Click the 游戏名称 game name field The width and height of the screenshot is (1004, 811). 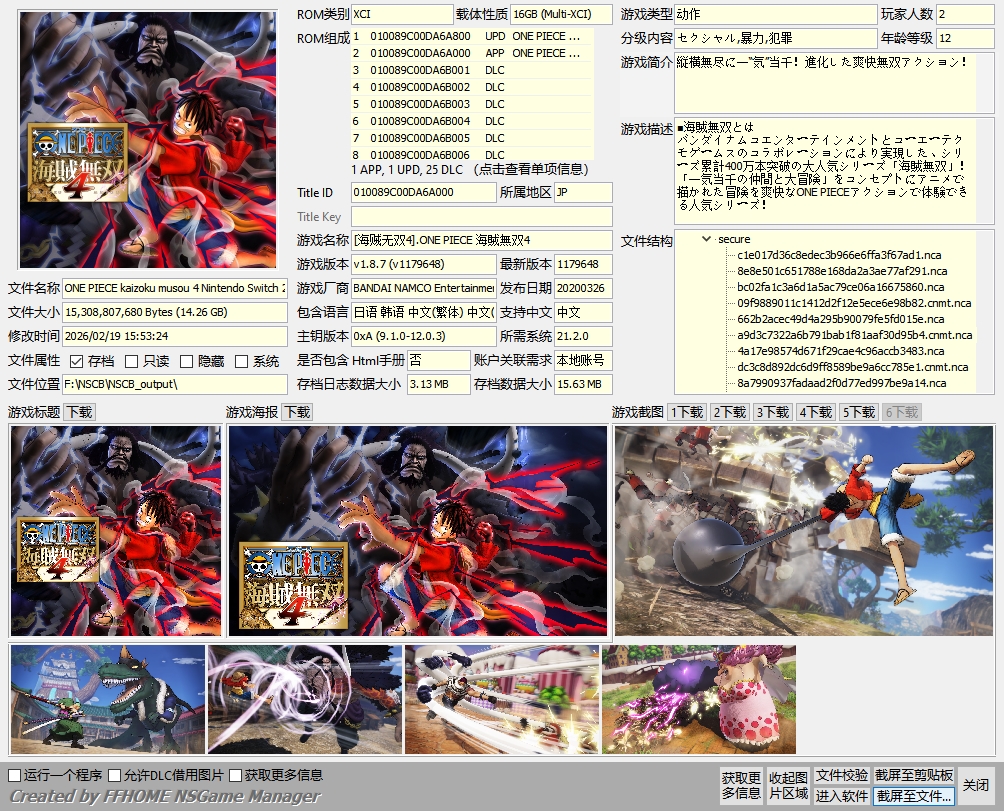tap(482, 240)
